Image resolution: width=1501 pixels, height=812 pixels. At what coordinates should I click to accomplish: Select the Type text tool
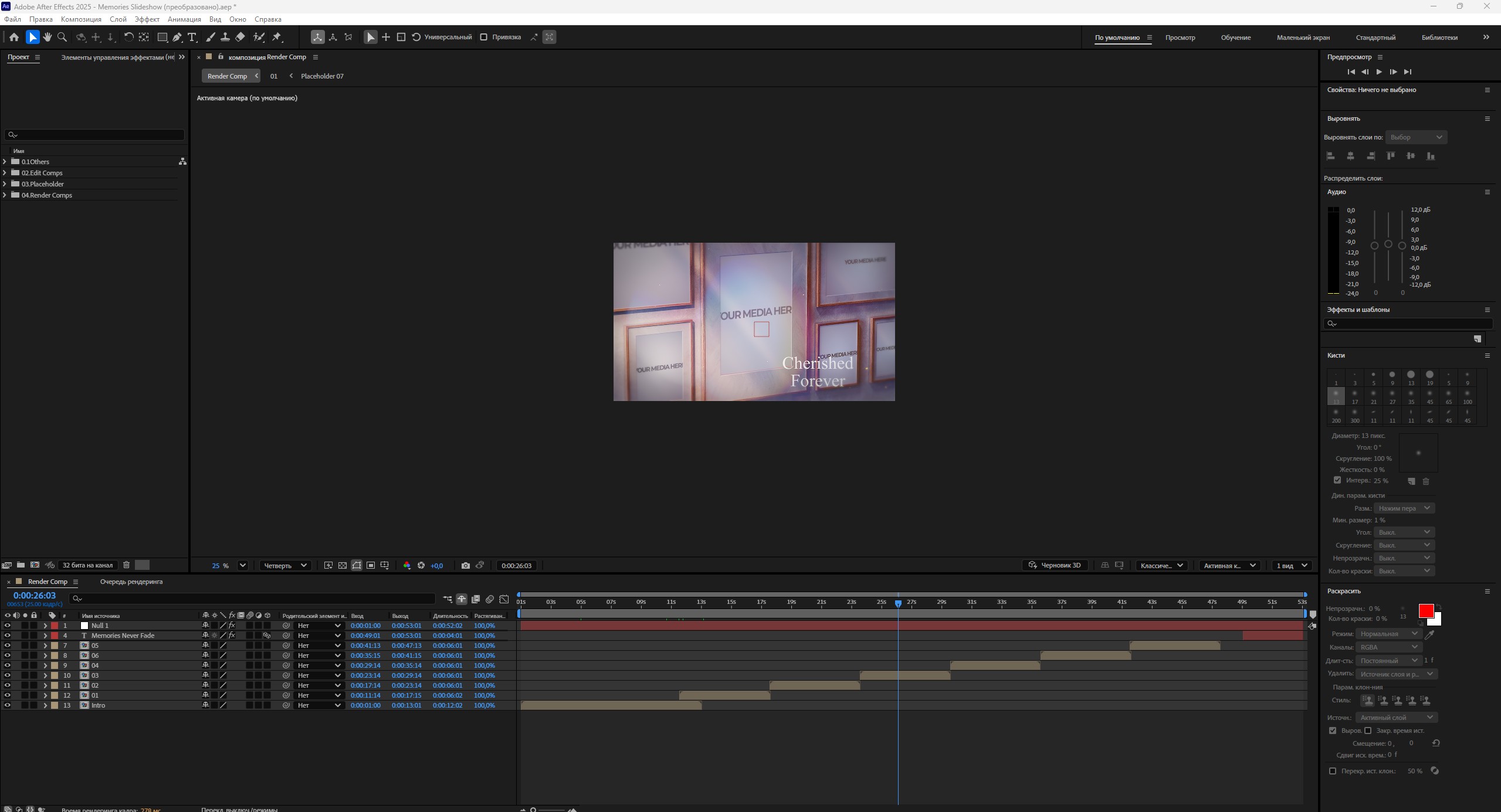(x=192, y=37)
